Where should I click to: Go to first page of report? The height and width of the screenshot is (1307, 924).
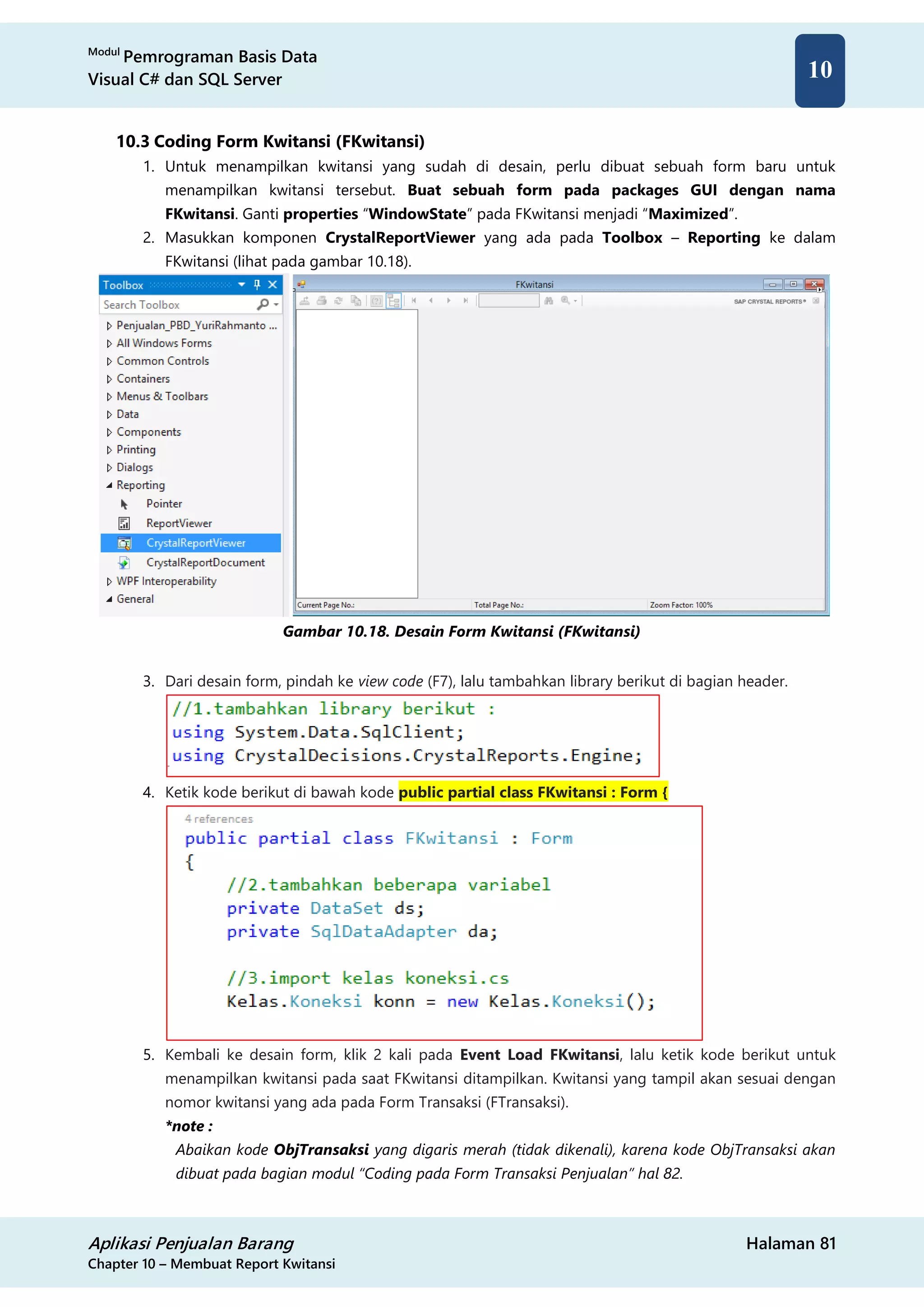[x=414, y=301]
